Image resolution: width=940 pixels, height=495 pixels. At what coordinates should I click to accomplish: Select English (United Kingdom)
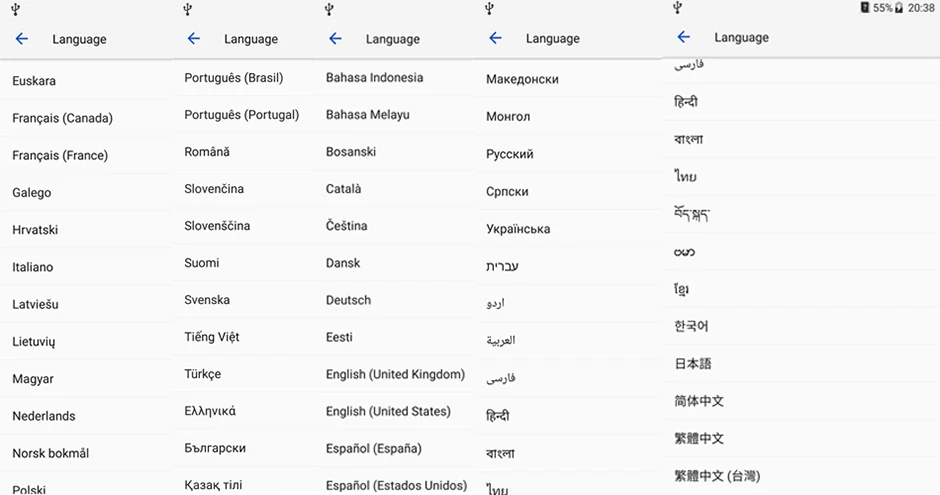[x=394, y=374]
